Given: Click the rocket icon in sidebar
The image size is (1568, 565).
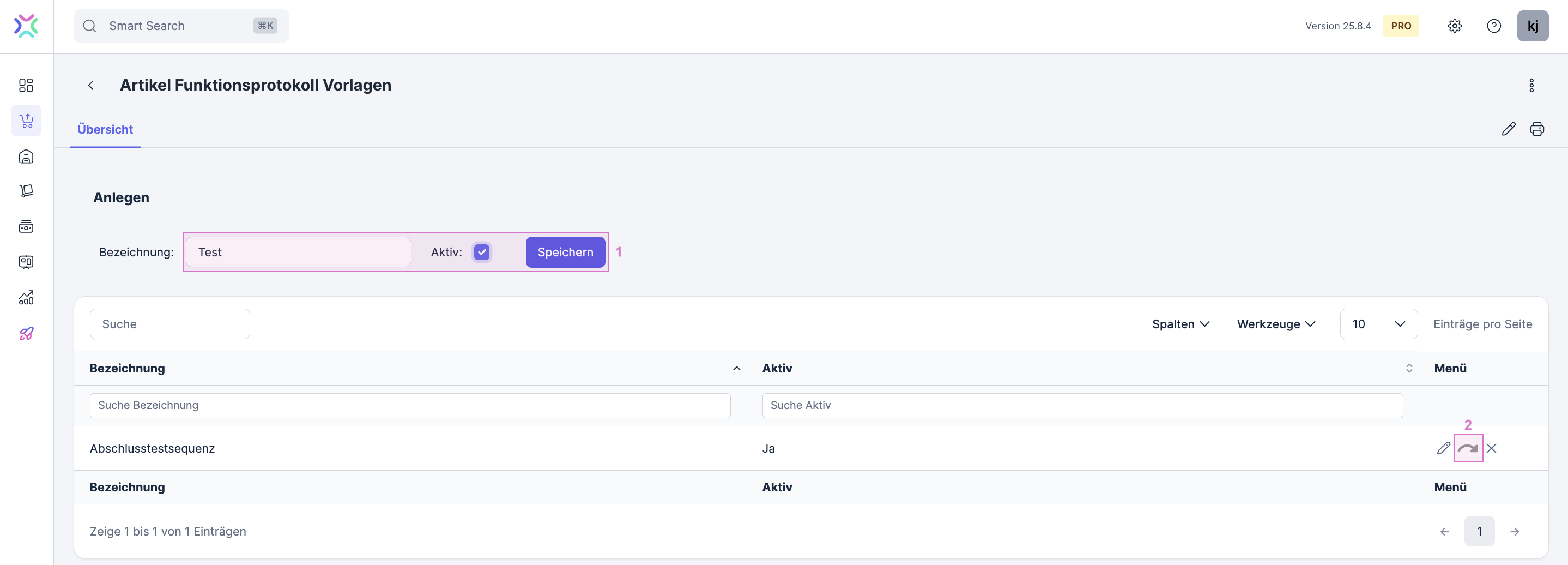Looking at the screenshot, I should [x=26, y=334].
